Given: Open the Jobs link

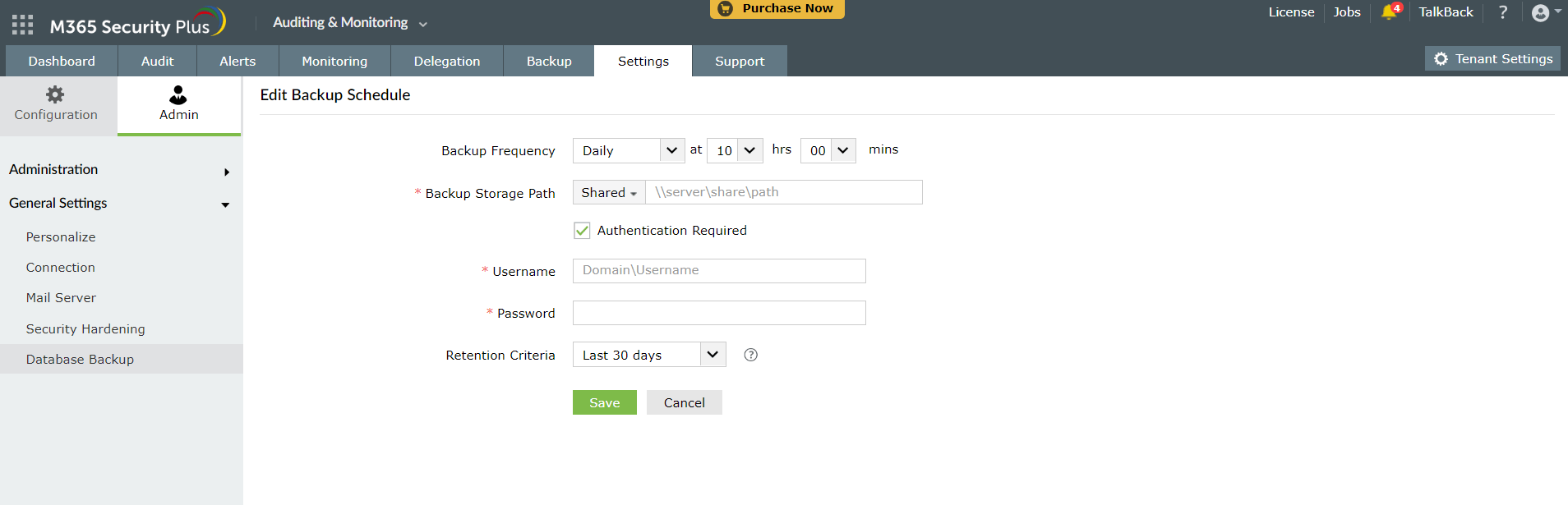Looking at the screenshot, I should 1347,12.
